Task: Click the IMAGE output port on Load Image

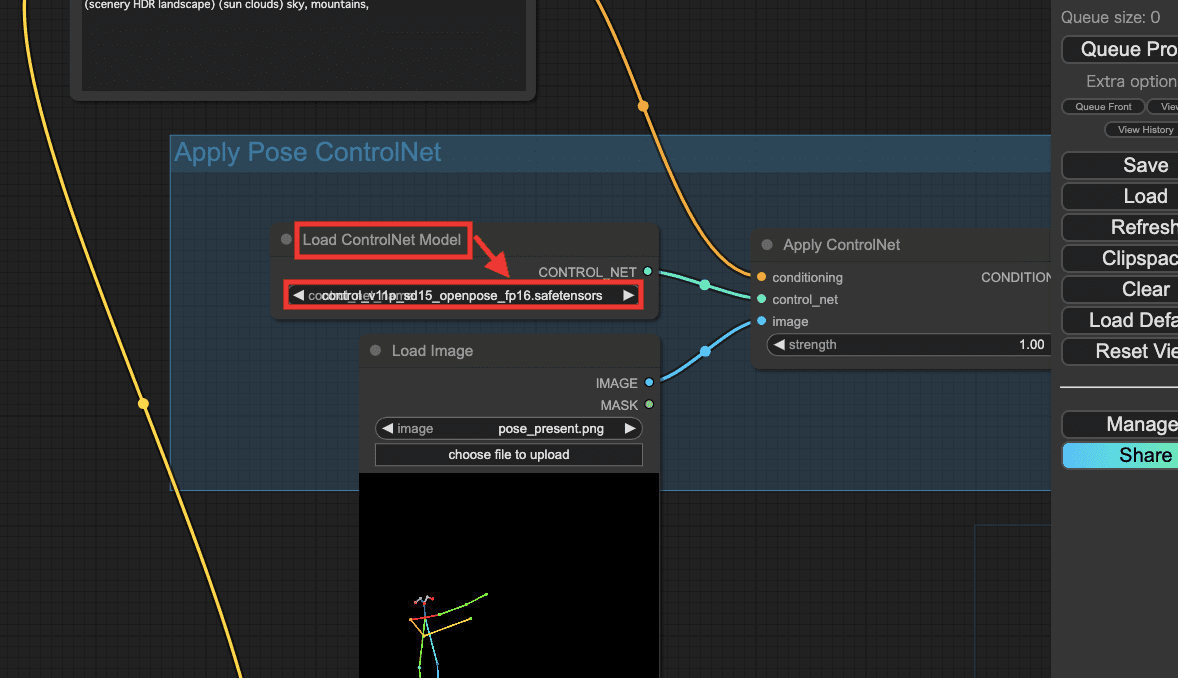Action: click(649, 383)
